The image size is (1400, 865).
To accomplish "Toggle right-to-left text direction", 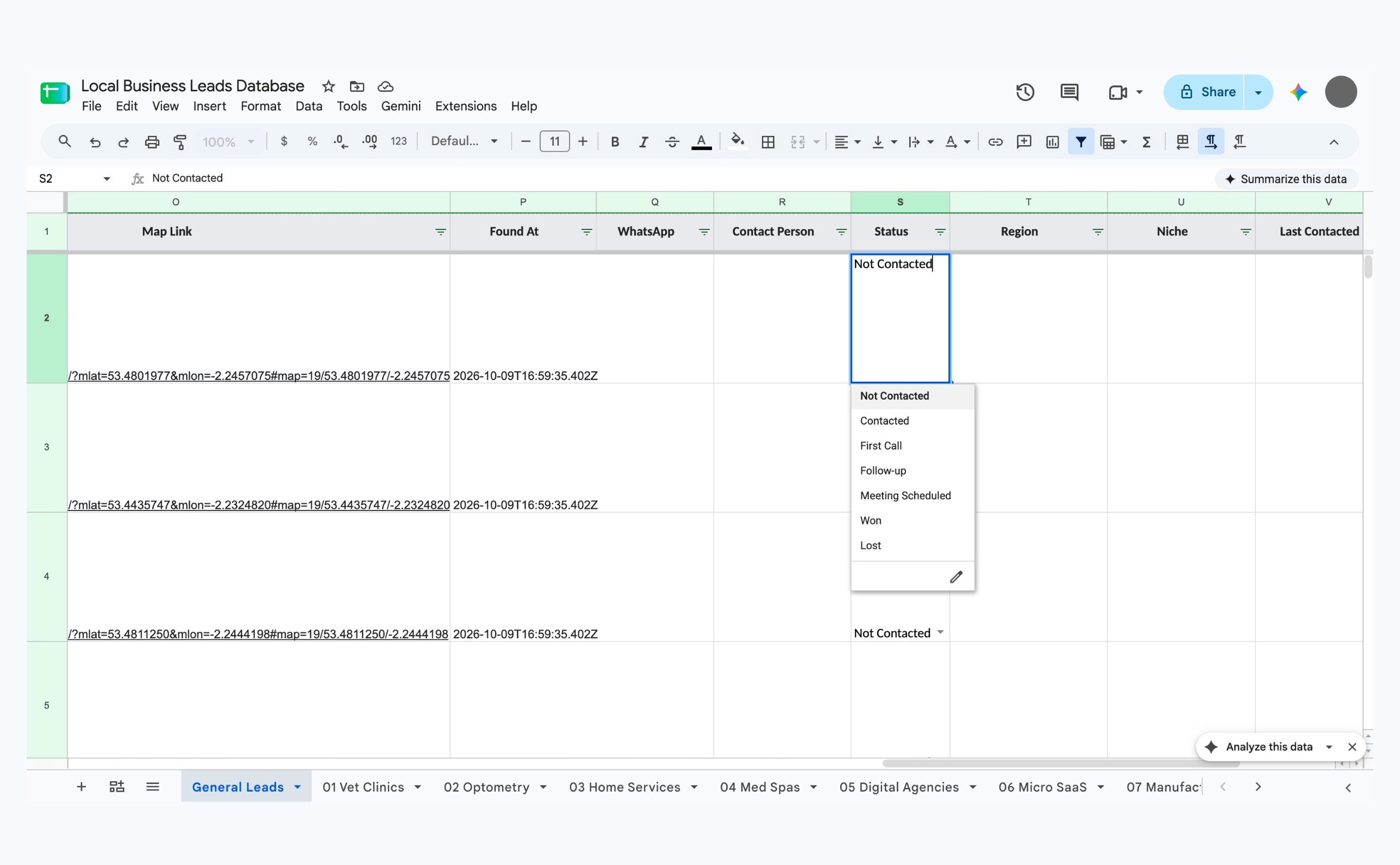I will [1239, 142].
